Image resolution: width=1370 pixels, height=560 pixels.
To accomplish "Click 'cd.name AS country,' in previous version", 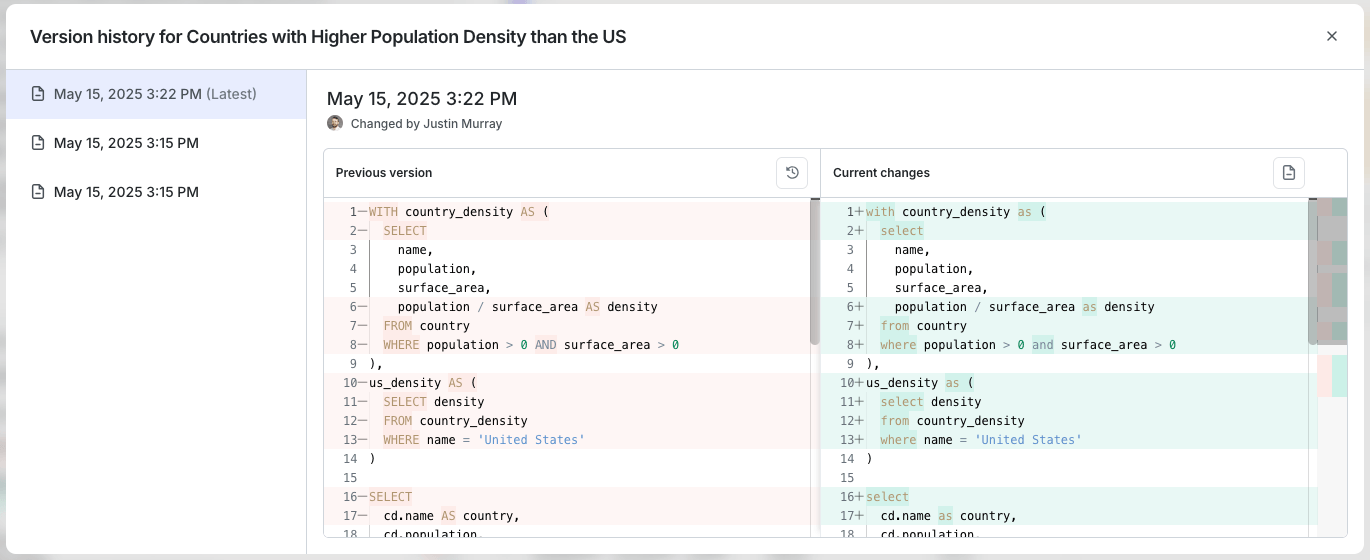I will point(451,516).
